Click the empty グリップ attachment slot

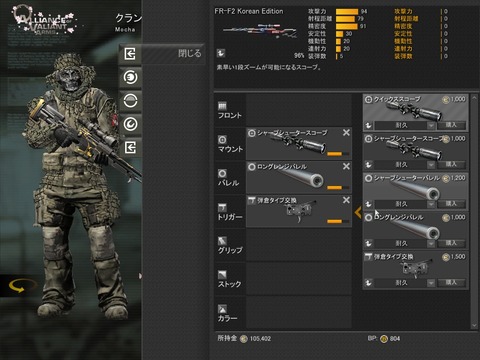click(x=299, y=245)
